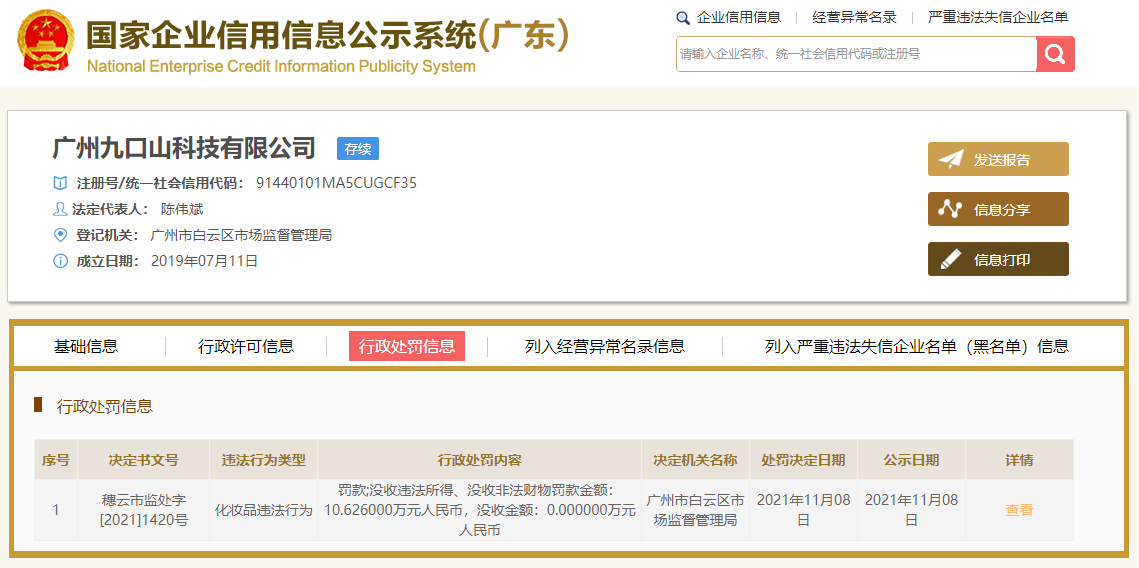1139x568 pixels.
Task: Click the 广州市白云区市场监督管理局 registration authority text
Action: pyautogui.click(x=241, y=235)
